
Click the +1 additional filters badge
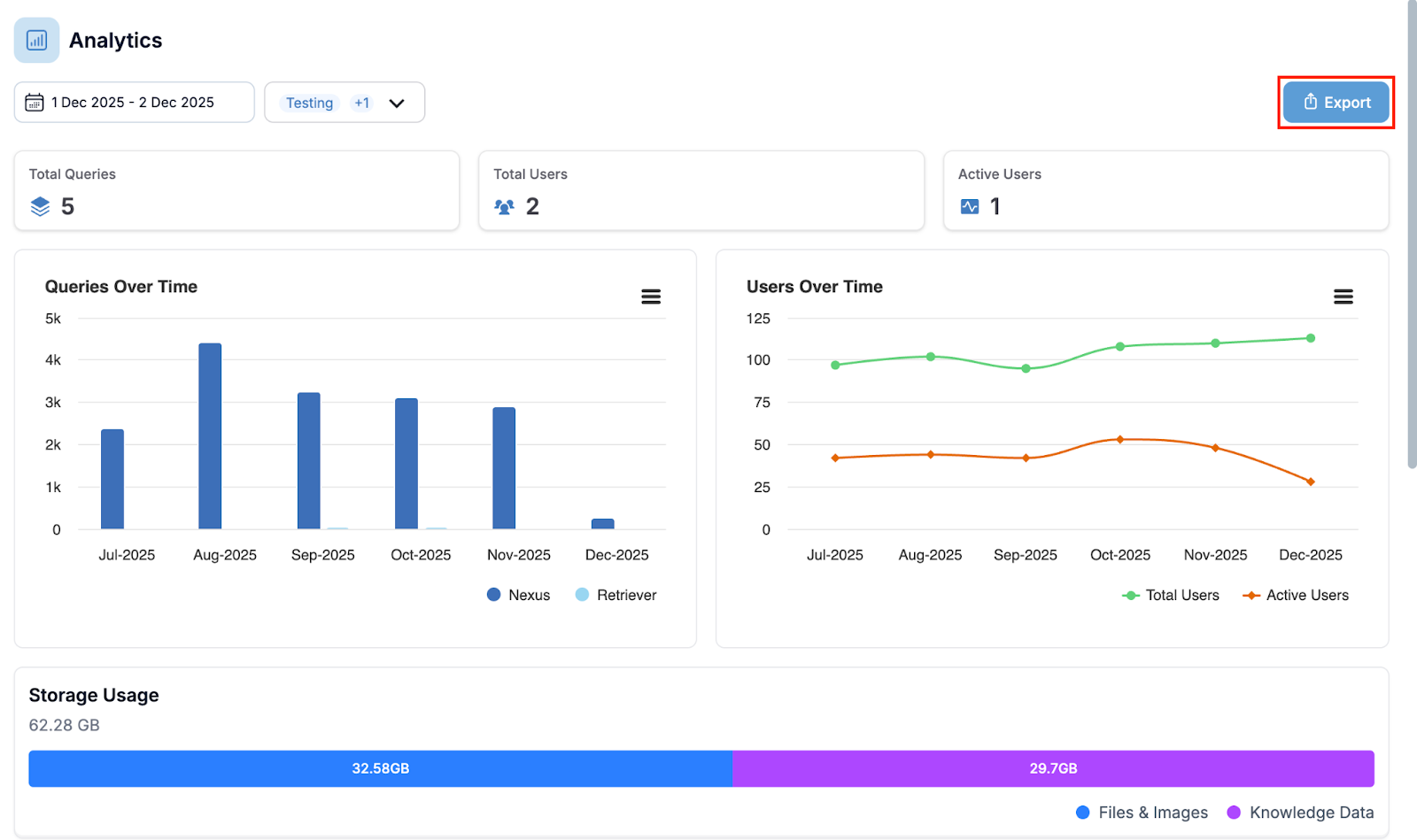pyautogui.click(x=361, y=104)
